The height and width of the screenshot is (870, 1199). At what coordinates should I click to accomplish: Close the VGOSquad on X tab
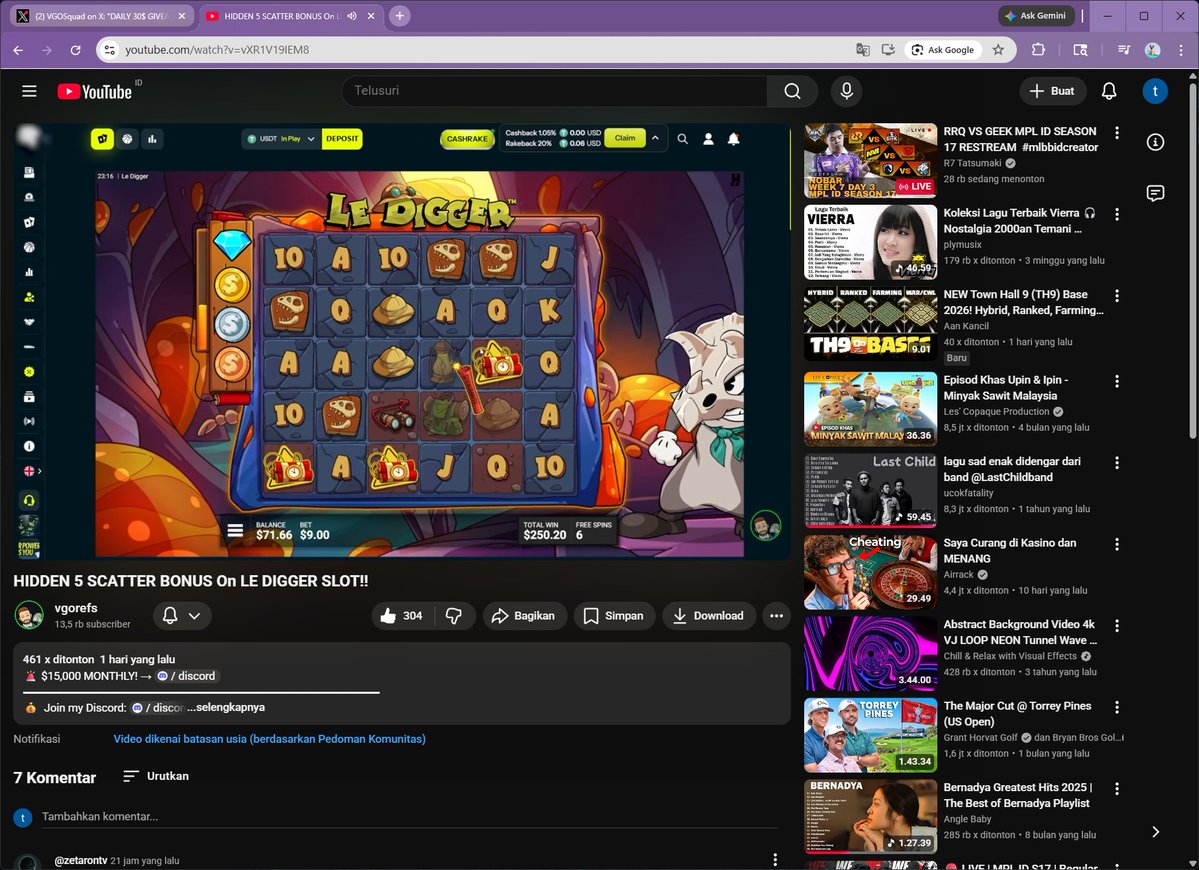(182, 15)
